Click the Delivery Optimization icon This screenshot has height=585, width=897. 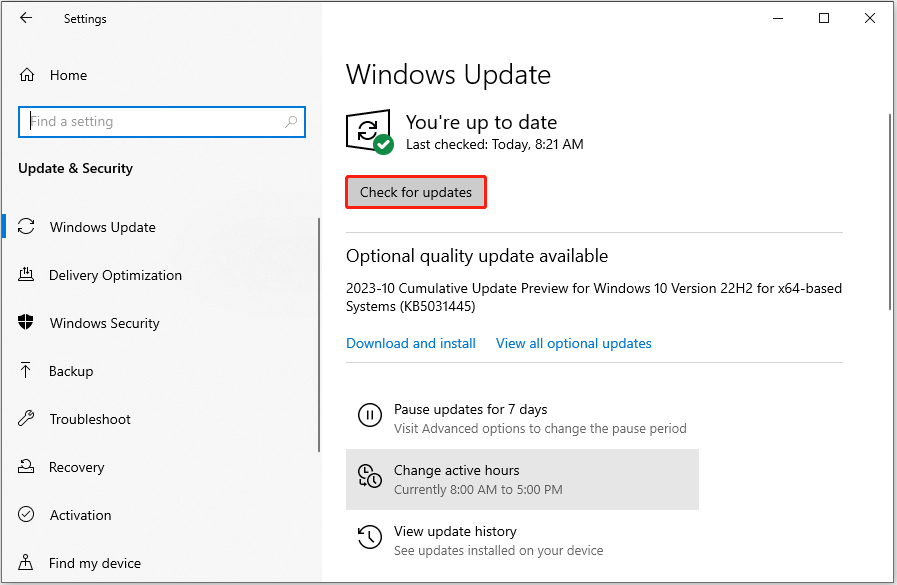[27, 275]
